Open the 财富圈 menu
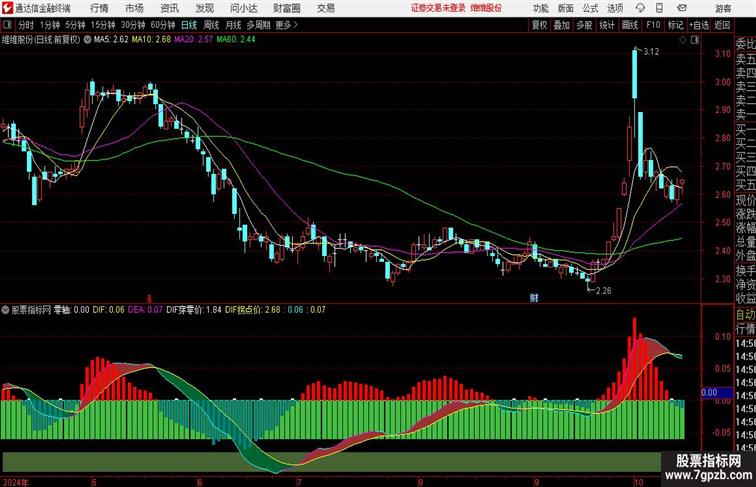The width and height of the screenshot is (756, 487). click(x=286, y=8)
